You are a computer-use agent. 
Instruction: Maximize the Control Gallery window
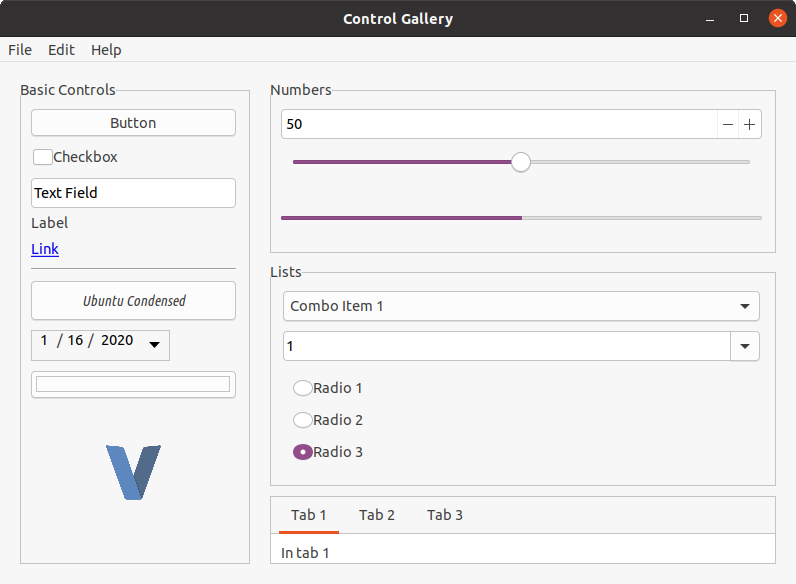click(744, 18)
